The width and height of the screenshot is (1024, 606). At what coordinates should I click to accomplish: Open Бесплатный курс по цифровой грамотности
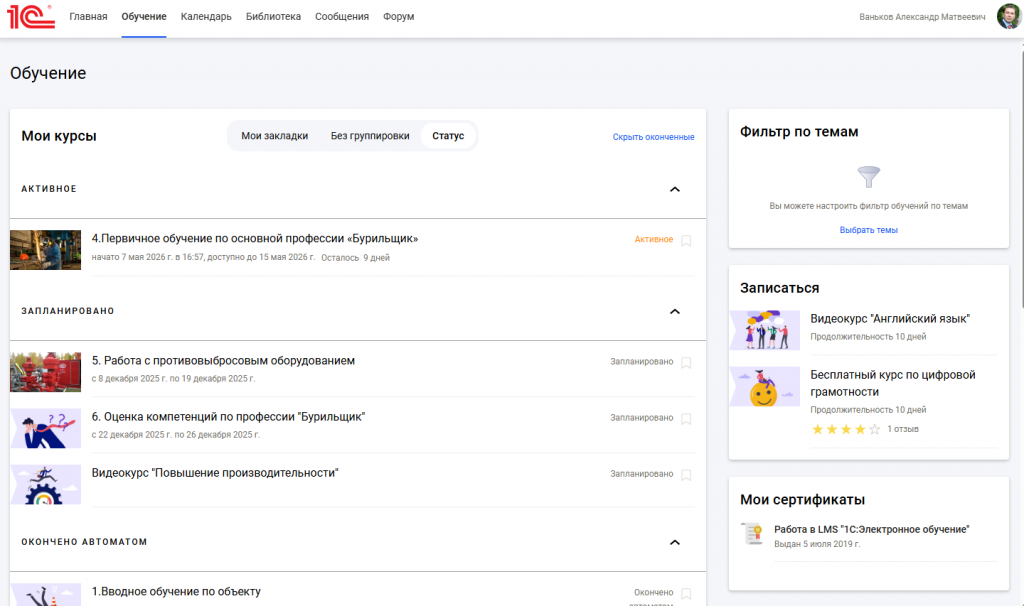click(893, 383)
